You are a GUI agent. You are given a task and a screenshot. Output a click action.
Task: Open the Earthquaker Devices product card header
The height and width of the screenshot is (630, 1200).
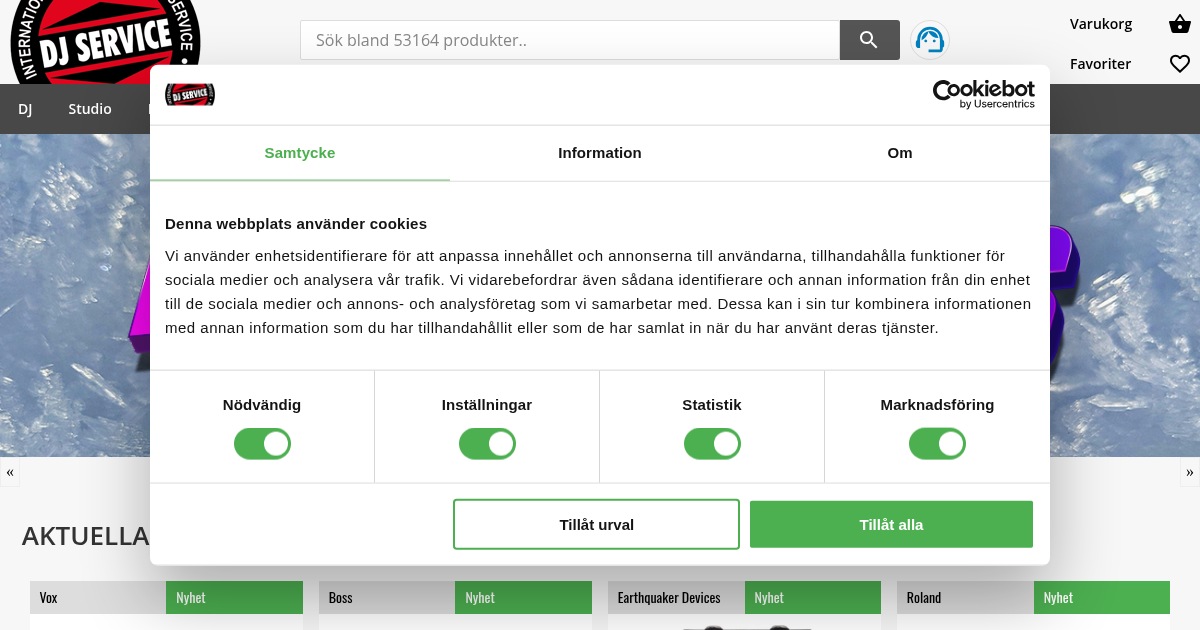pos(676,598)
